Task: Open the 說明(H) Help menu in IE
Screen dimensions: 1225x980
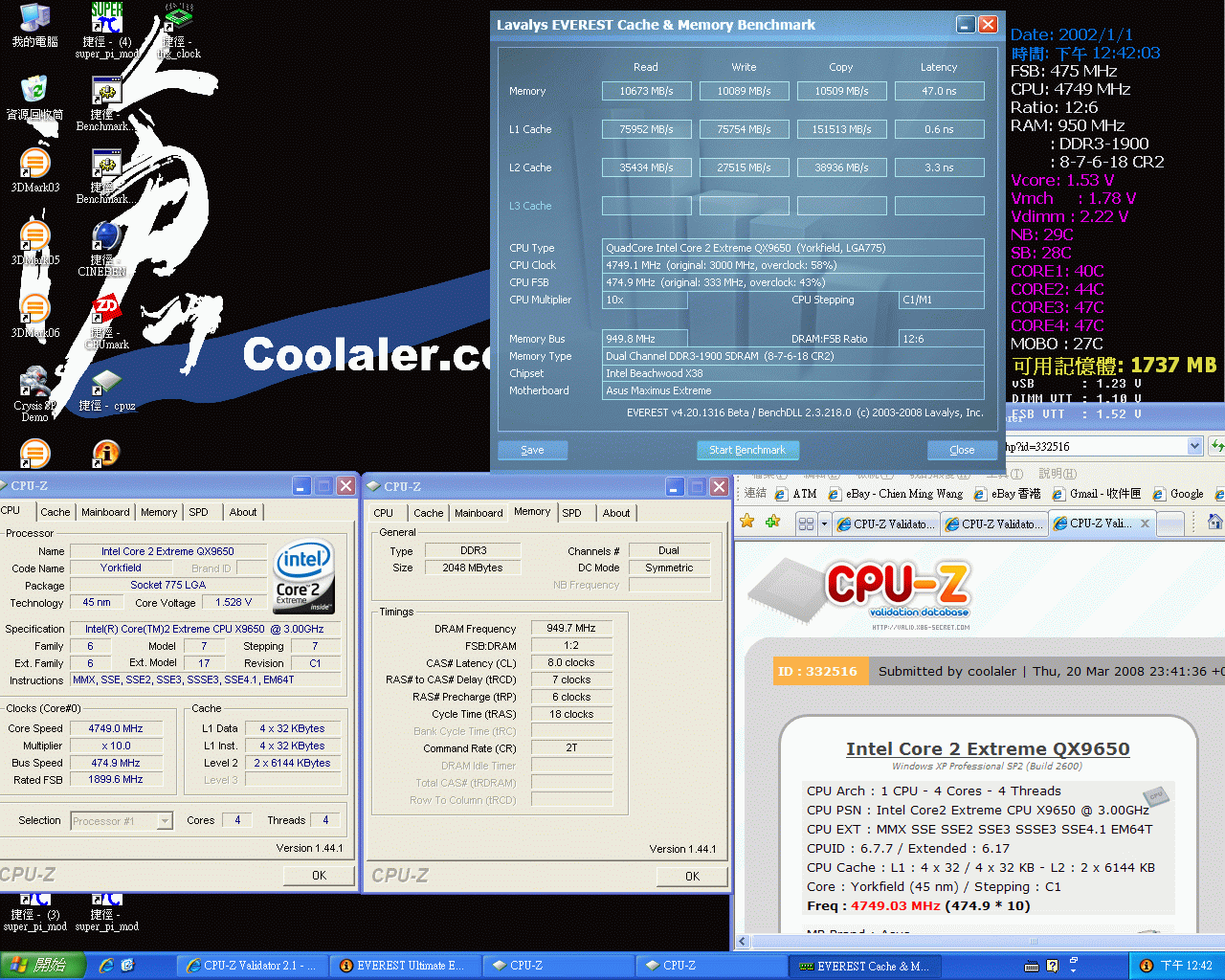Action: pos(1057,473)
